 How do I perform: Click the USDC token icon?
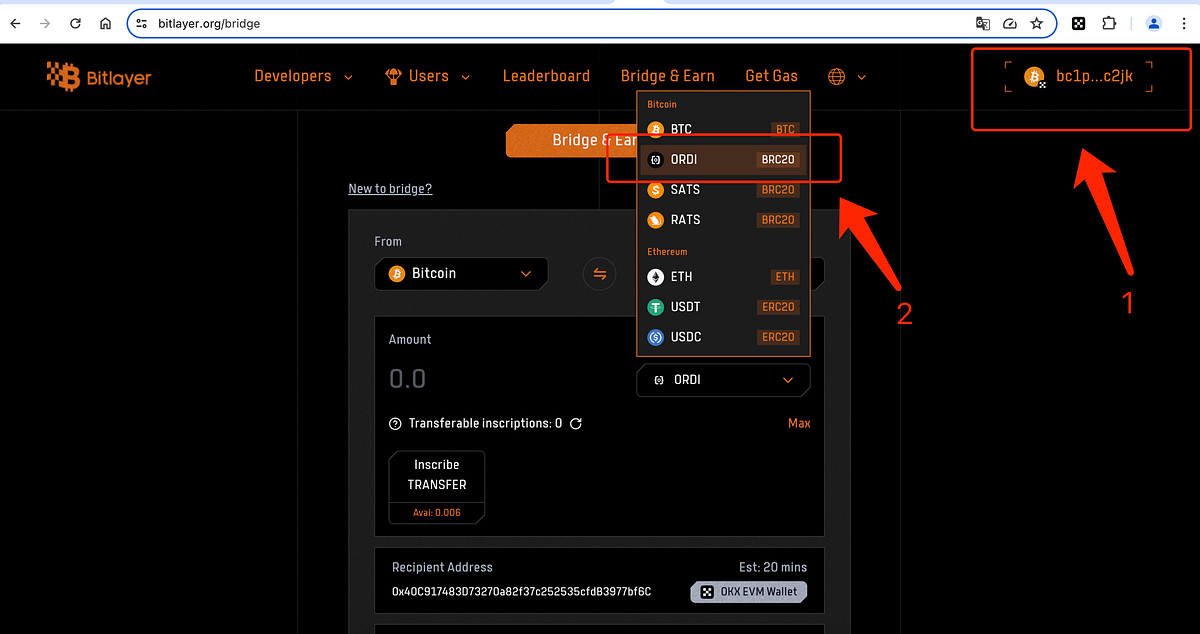point(655,337)
